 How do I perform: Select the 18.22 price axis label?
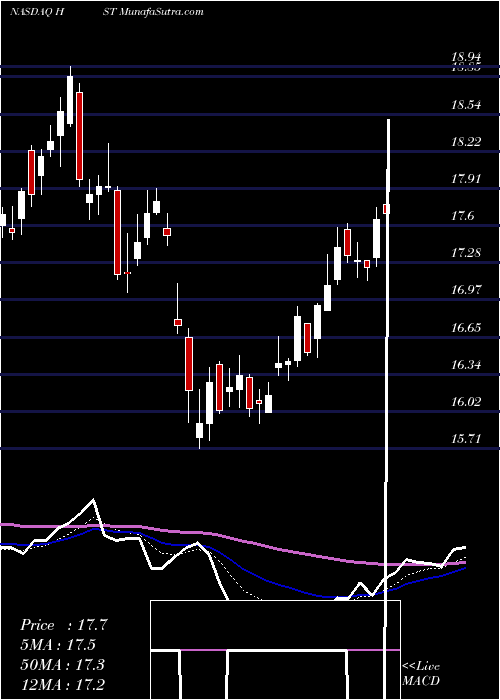coord(467,142)
